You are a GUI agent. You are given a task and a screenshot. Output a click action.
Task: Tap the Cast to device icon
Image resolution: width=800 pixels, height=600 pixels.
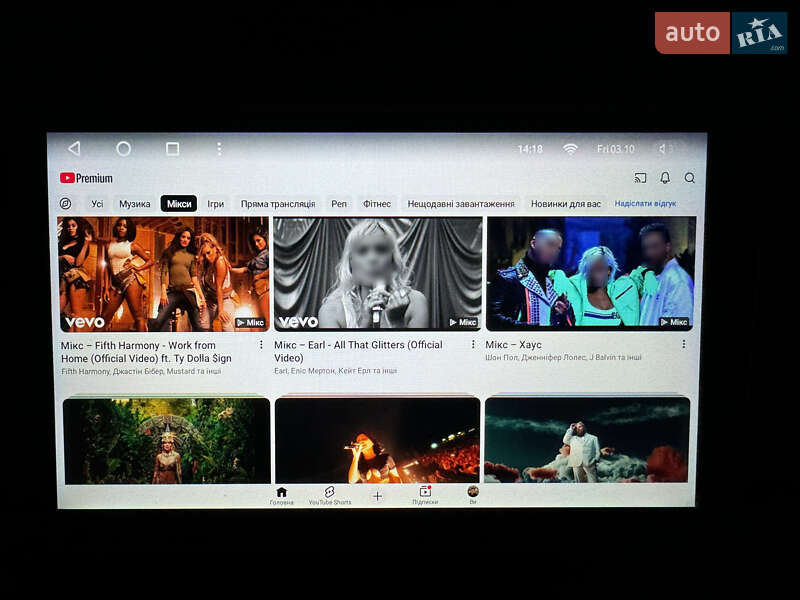point(640,178)
